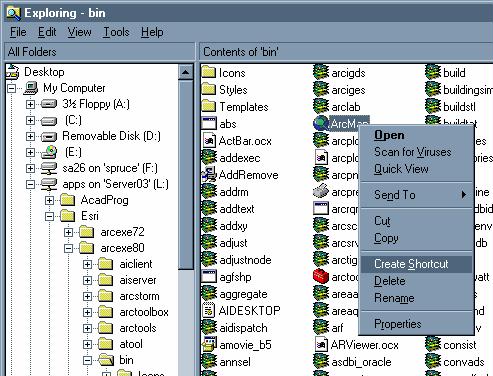
Task: Select the open bin folder icon
Action: click(x=106, y=360)
